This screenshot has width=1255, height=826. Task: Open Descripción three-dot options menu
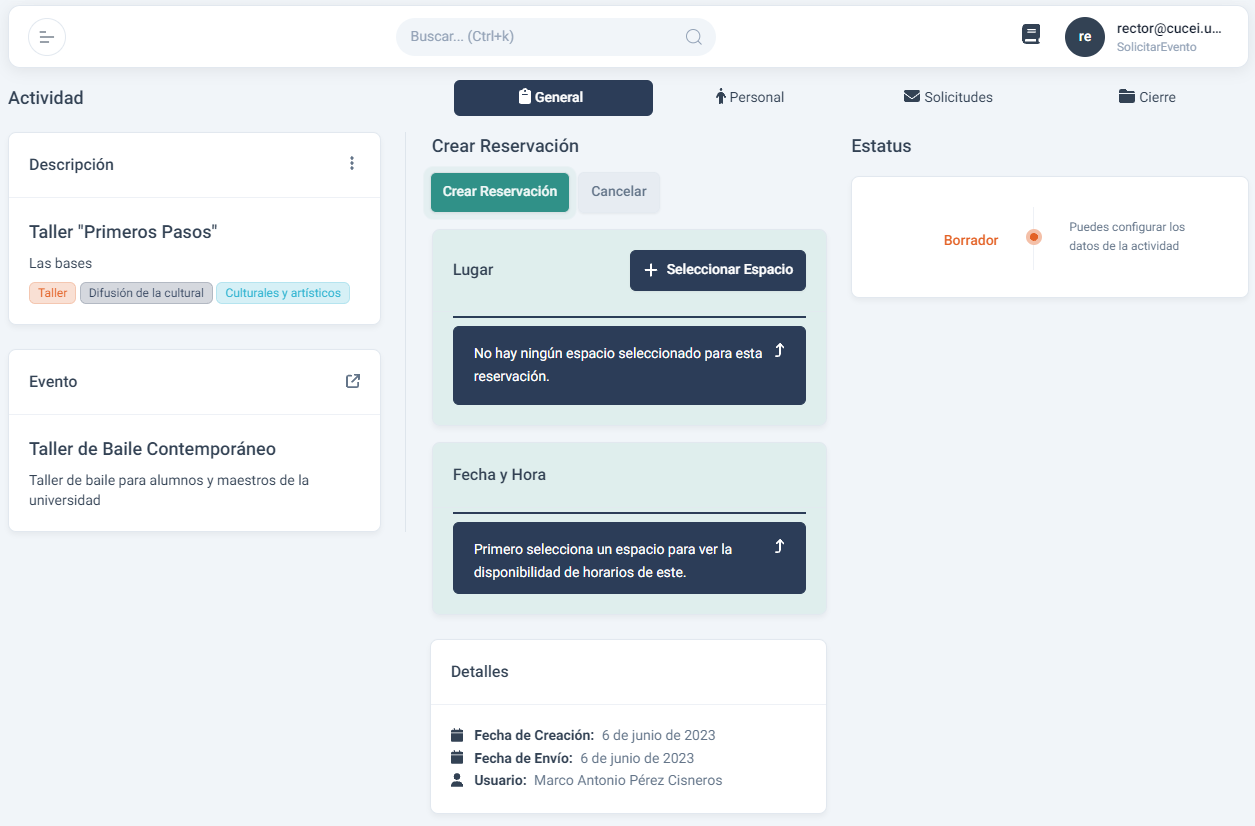(x=351, y=164)
